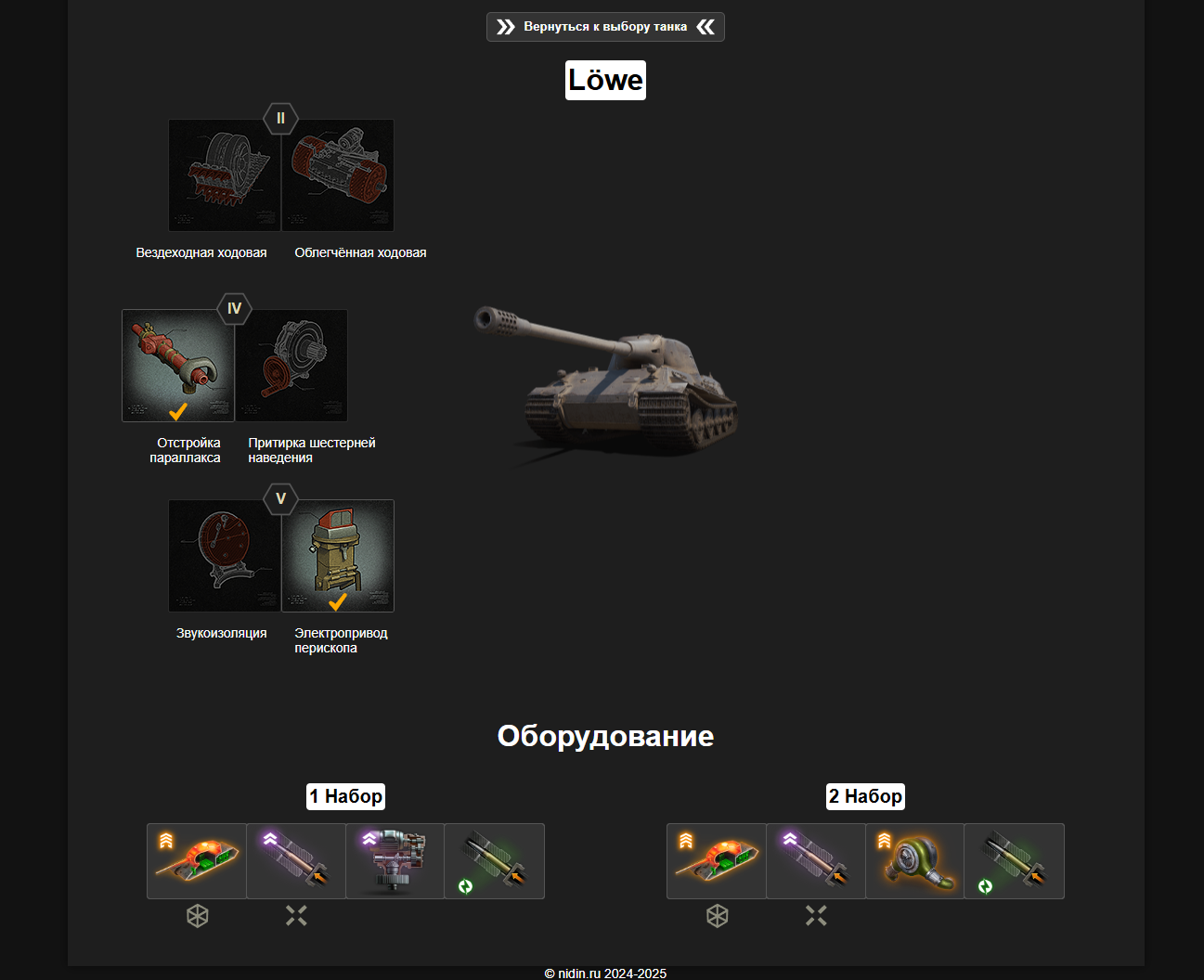Choose the Притирка шестерней наведения modification
This screenshot has width=1204, height=980.
(291, 366)
